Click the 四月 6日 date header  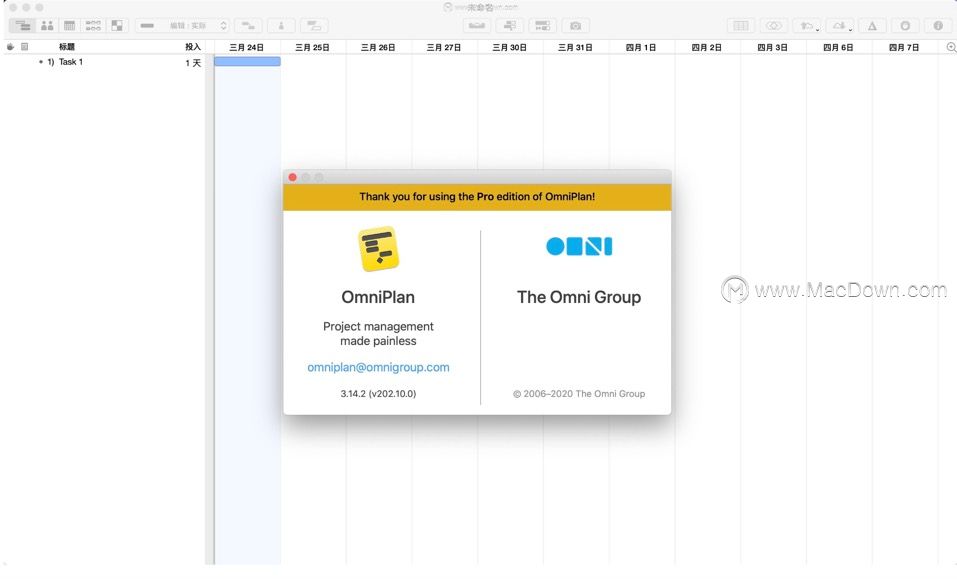tap(838, 48)
